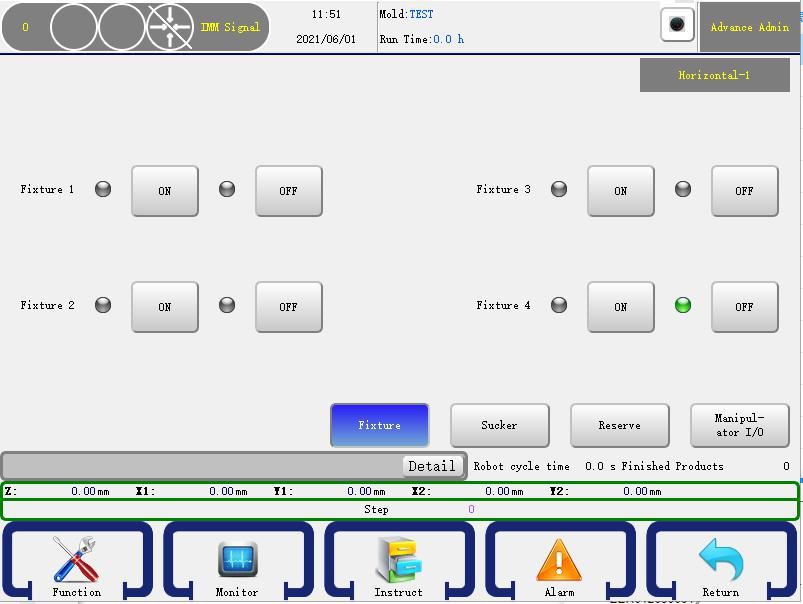Open the Advance Admin user menu
803x604 pixels.
(749, 27)
